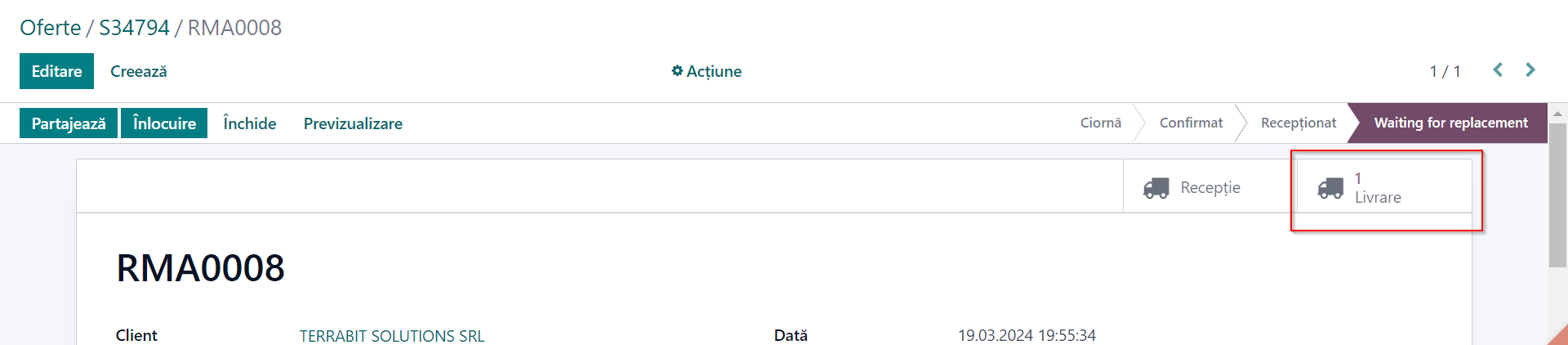
Task: Select the Recepționat status stage
Action: (x=1298, y=123)
